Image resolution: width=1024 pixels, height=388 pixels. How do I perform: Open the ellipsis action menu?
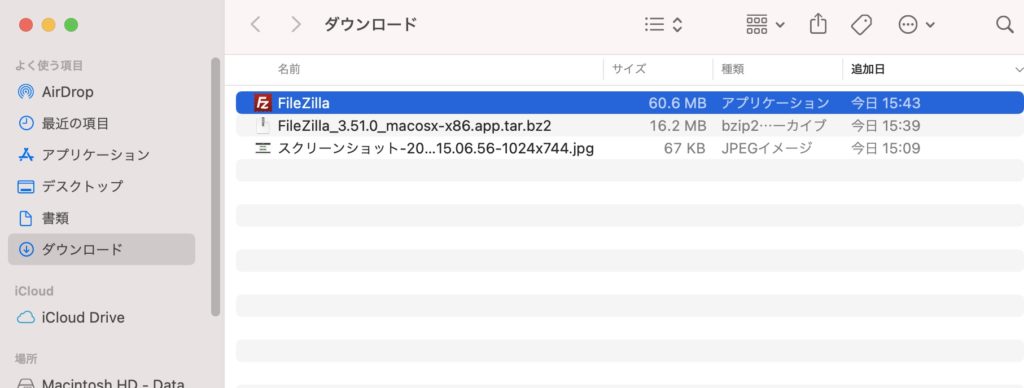[916, 25]
